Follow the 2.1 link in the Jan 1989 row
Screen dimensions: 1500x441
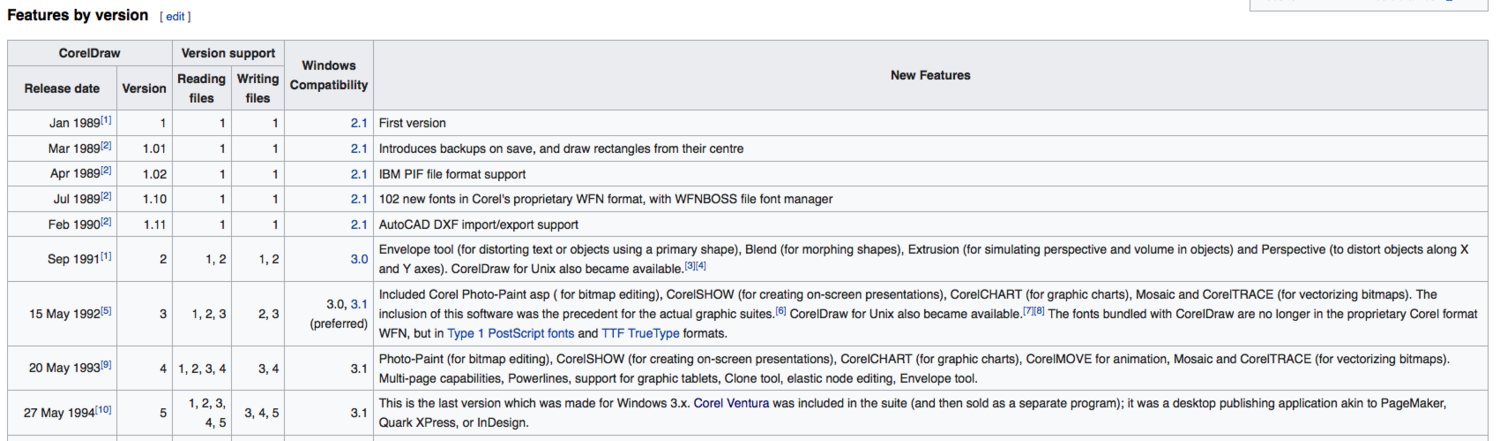click(359, 123)
